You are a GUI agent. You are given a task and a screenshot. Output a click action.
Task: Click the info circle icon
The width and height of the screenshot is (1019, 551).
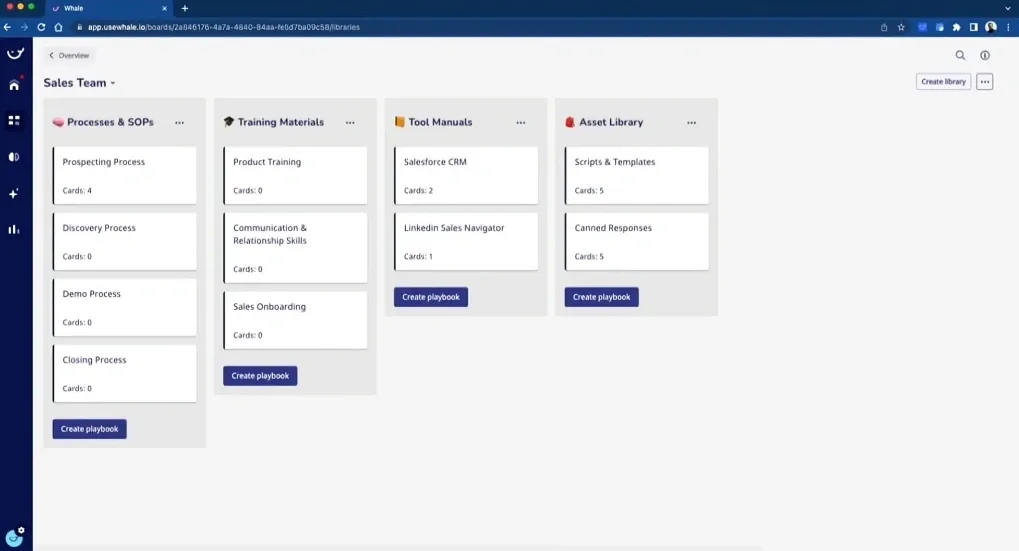coord(985,55)
